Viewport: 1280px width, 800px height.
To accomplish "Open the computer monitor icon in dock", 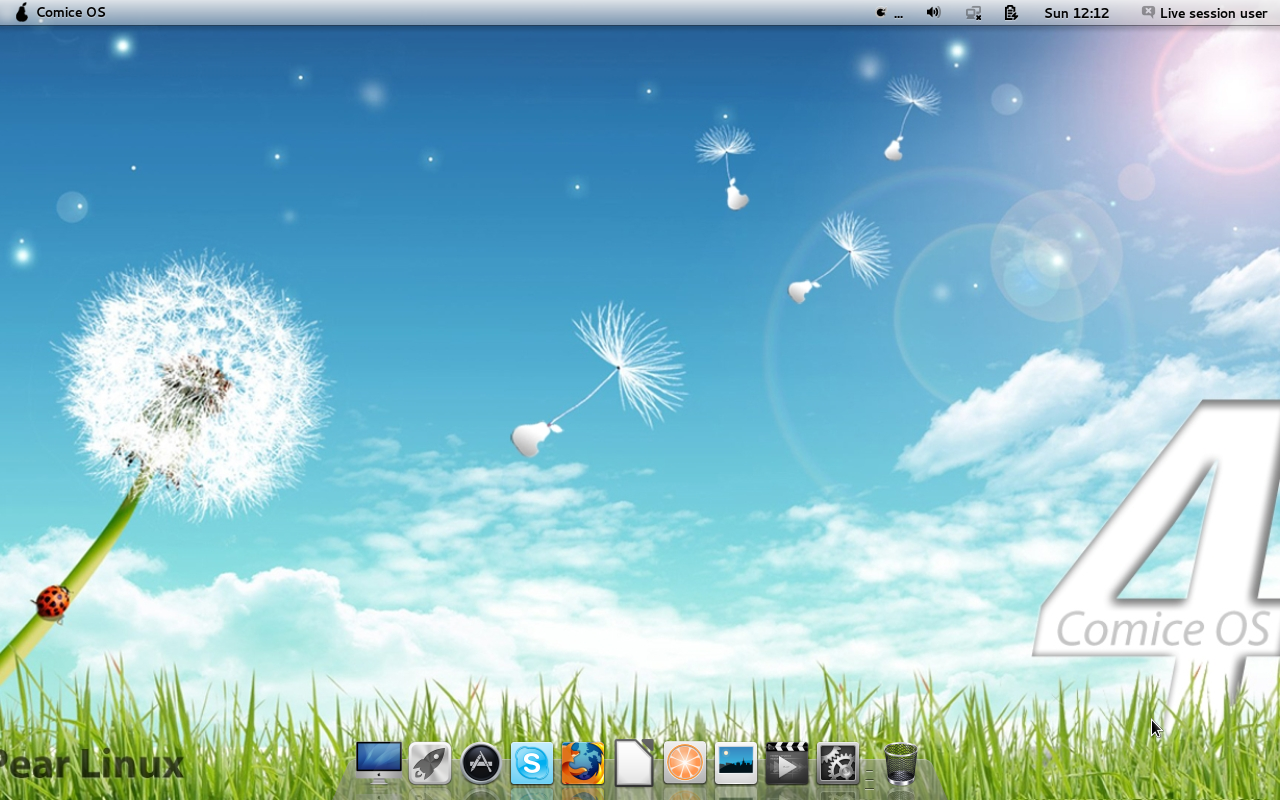I will pyautogui.click(x=379, y=762).
